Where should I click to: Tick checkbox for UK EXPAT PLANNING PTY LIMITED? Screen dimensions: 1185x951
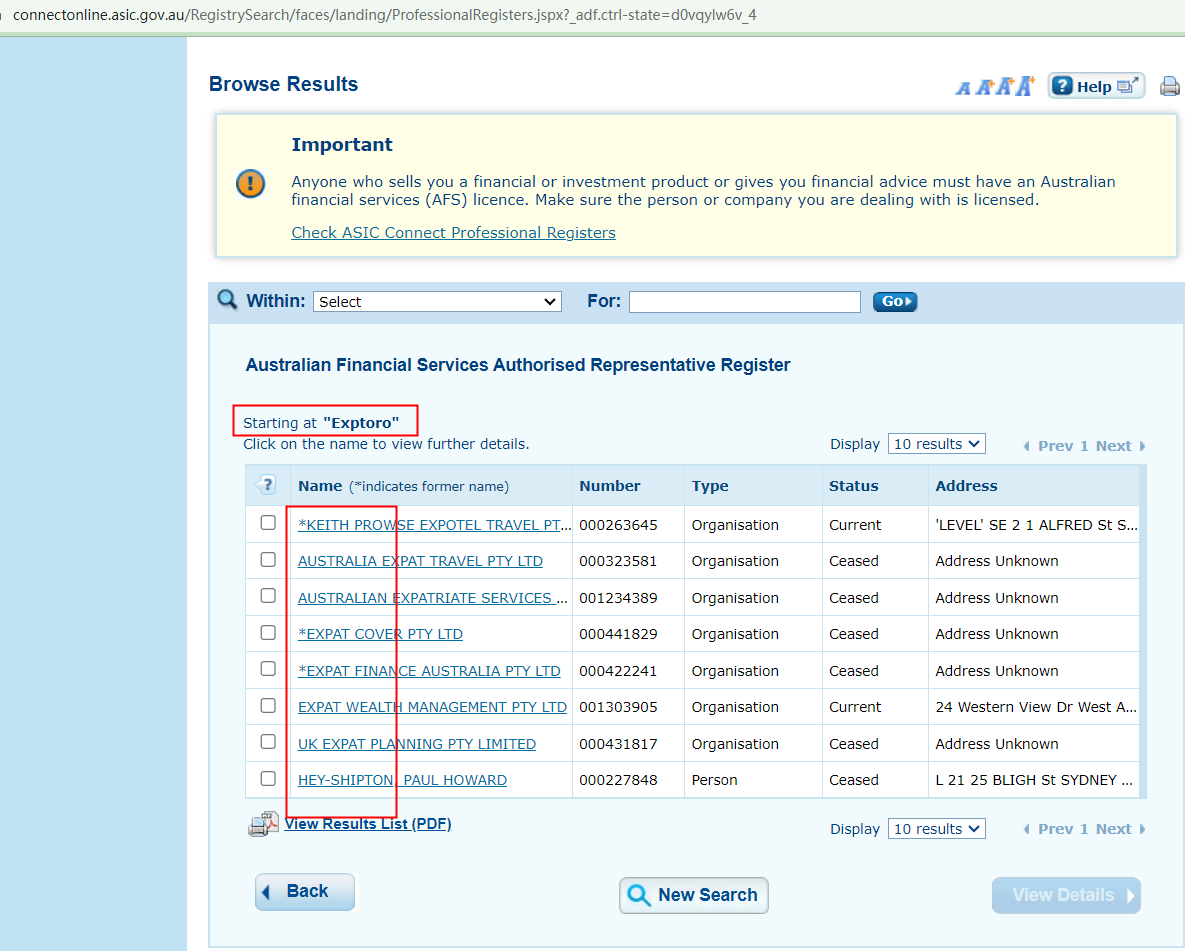point(268,742)
